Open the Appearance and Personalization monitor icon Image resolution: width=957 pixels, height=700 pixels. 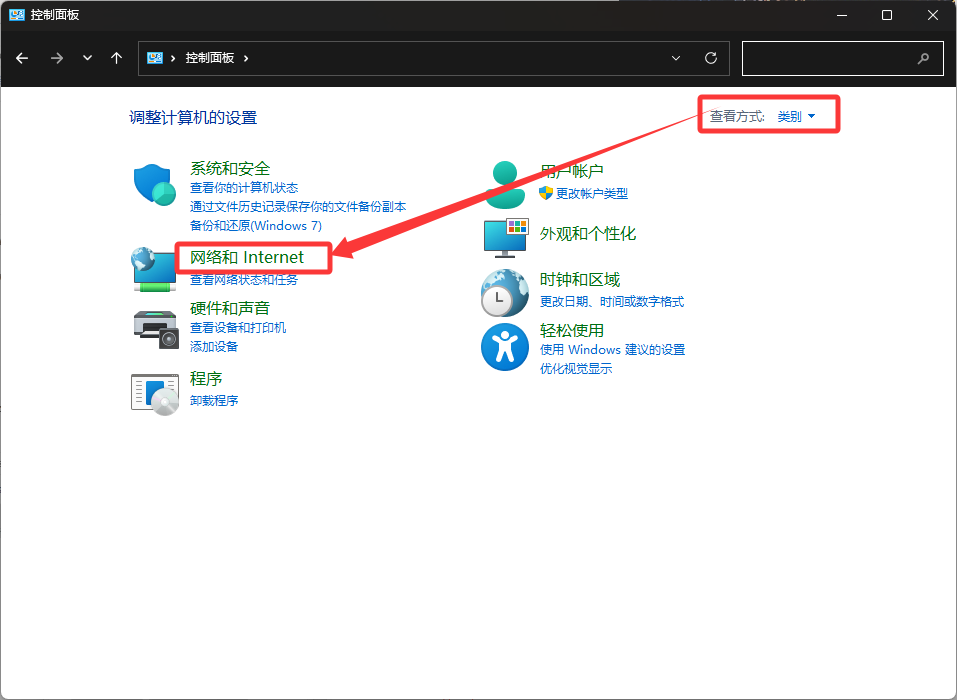pos(505,236)
